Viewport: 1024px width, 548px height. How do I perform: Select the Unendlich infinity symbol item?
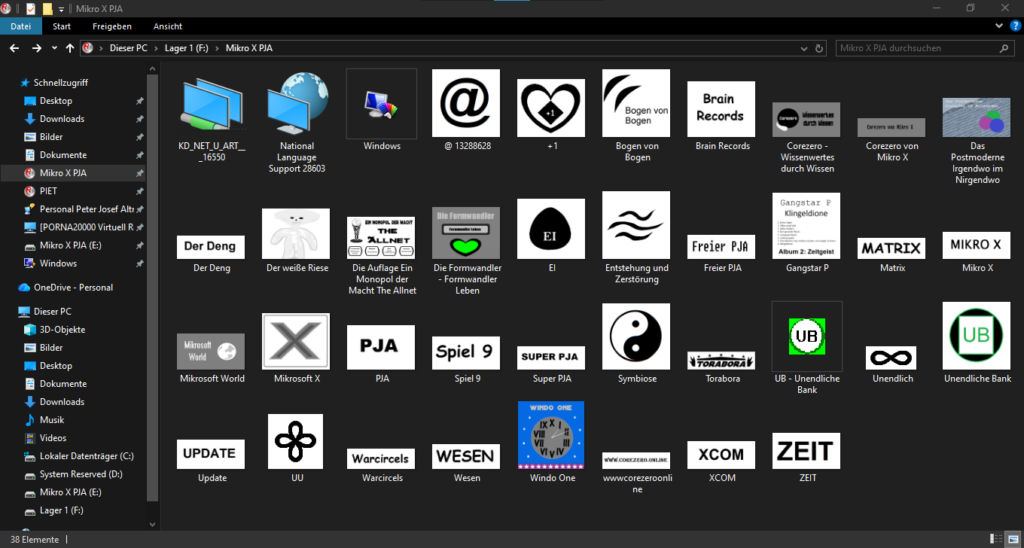(x=890, y=357)
